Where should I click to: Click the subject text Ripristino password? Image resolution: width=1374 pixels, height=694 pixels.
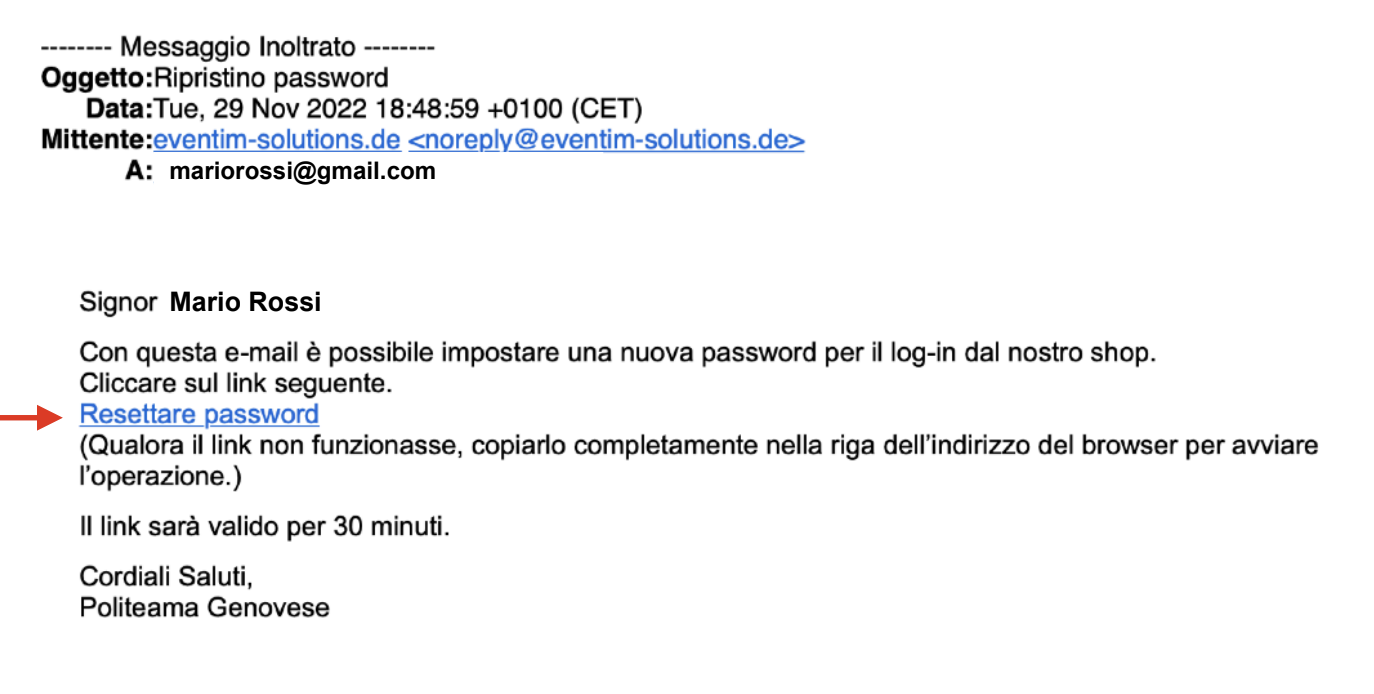271,77
